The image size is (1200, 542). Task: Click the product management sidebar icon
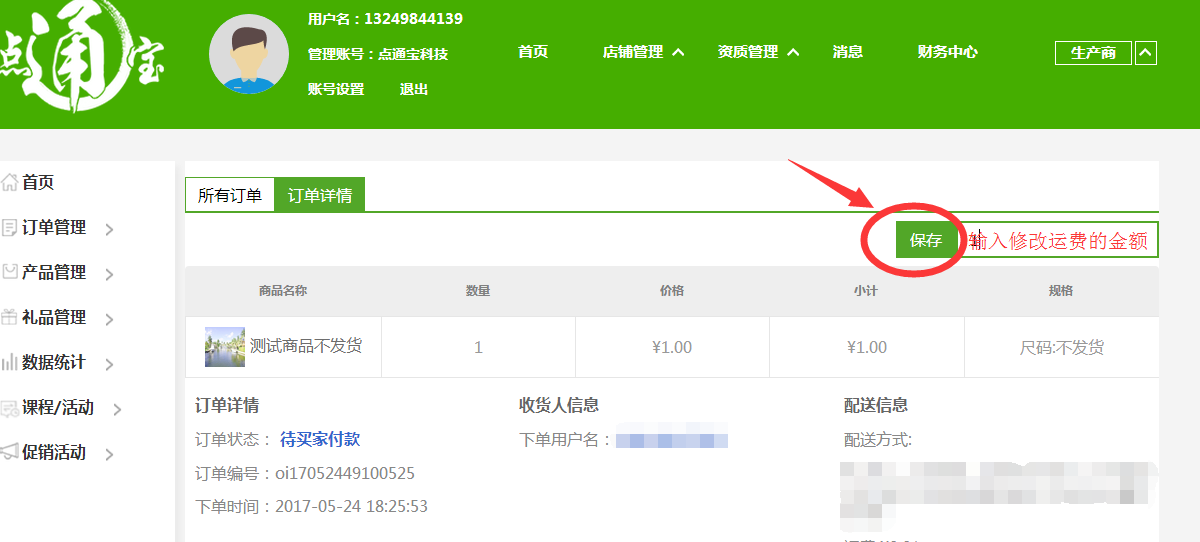(x=10, y=272)
